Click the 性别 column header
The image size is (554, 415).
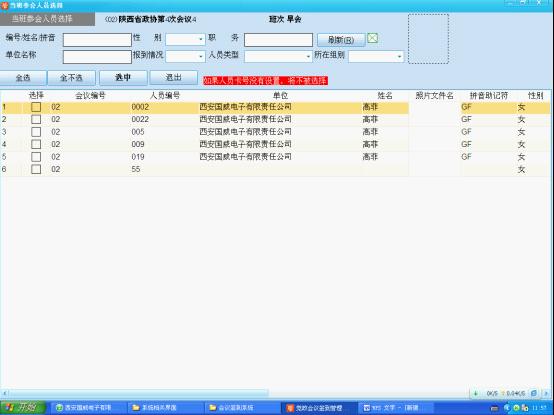click(535, 95)
